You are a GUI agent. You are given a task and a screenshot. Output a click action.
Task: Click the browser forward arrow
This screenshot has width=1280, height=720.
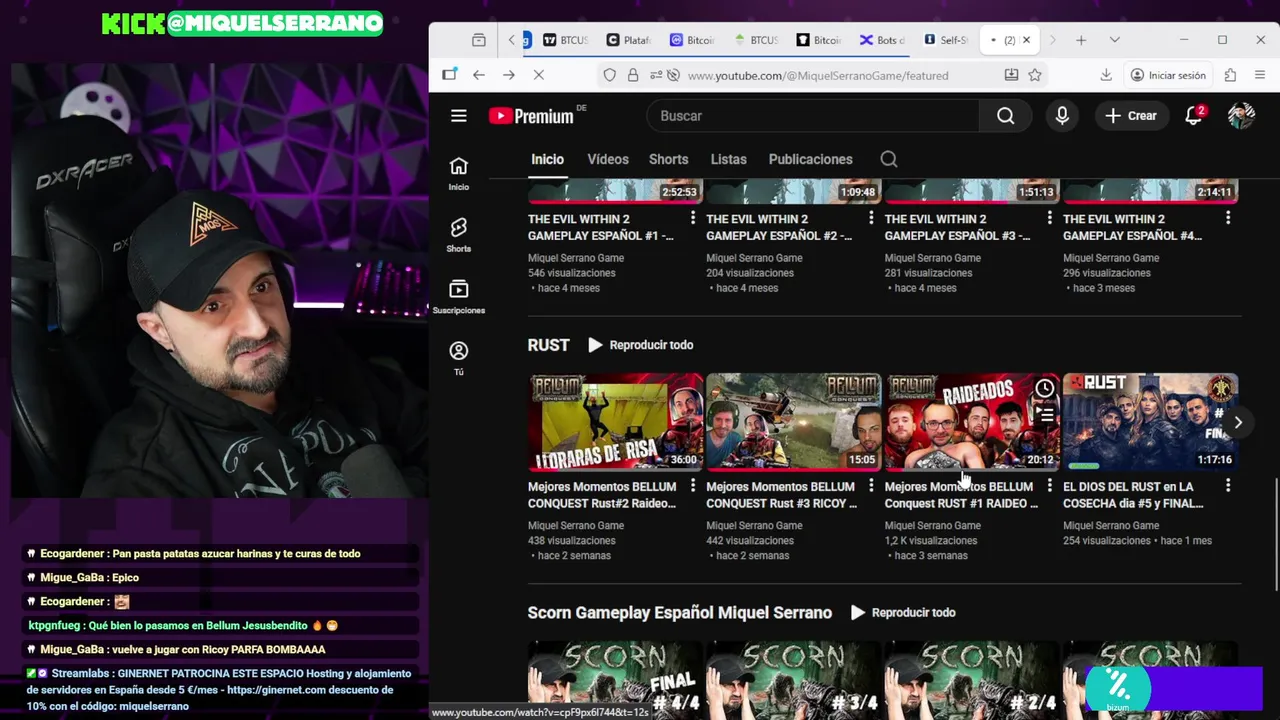point(509,75)
